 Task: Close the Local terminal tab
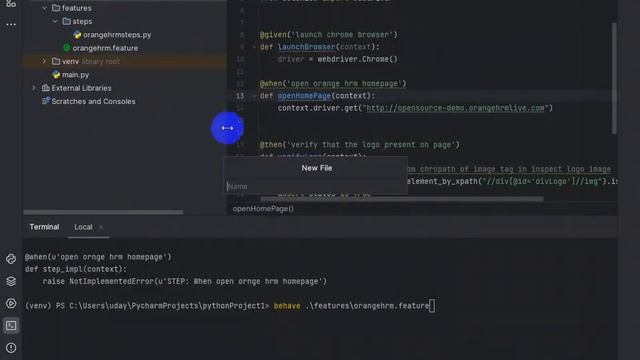(101, 227)
